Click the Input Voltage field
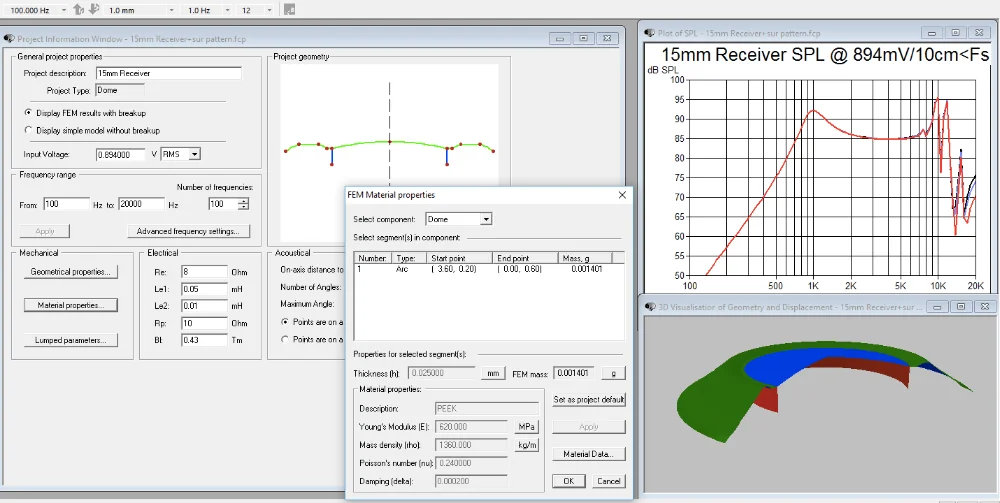 pyautogui.click(x=121, y=154)
